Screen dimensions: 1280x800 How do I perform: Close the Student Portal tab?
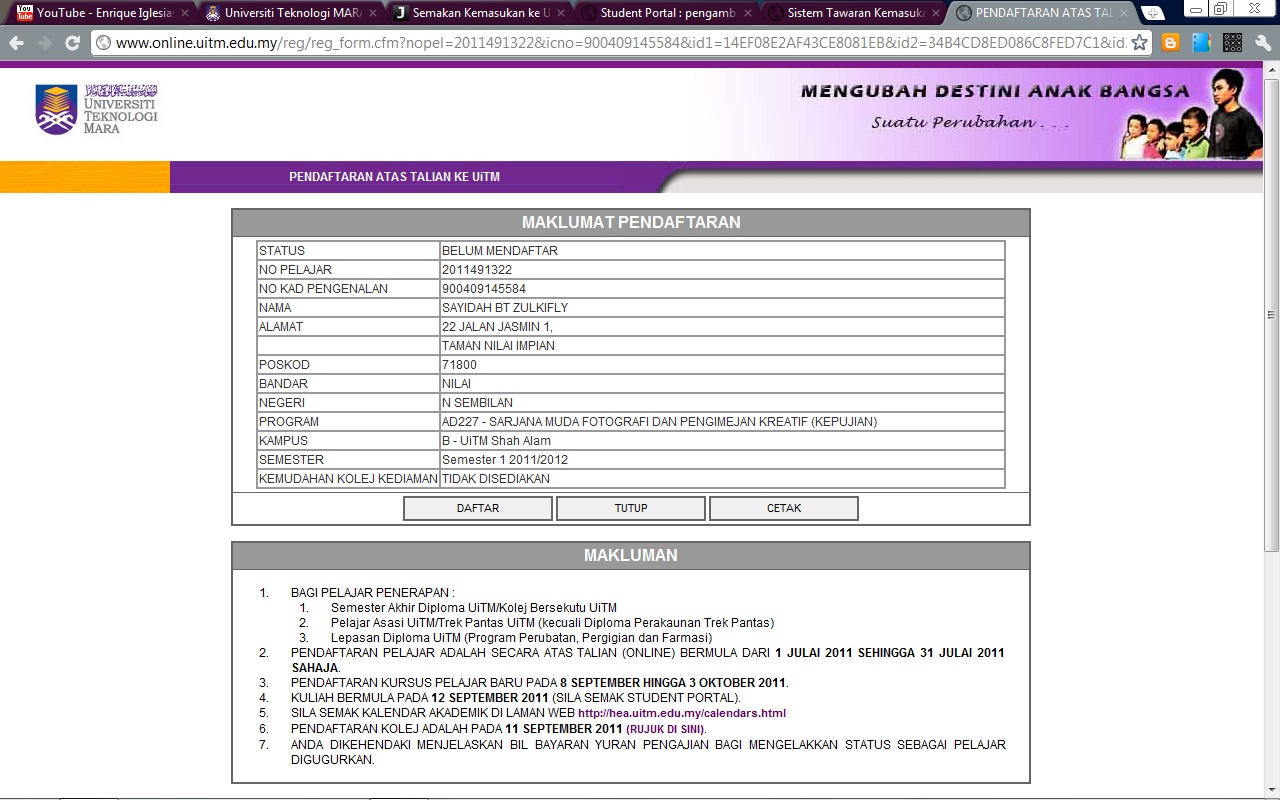click(x=748, y=13)
